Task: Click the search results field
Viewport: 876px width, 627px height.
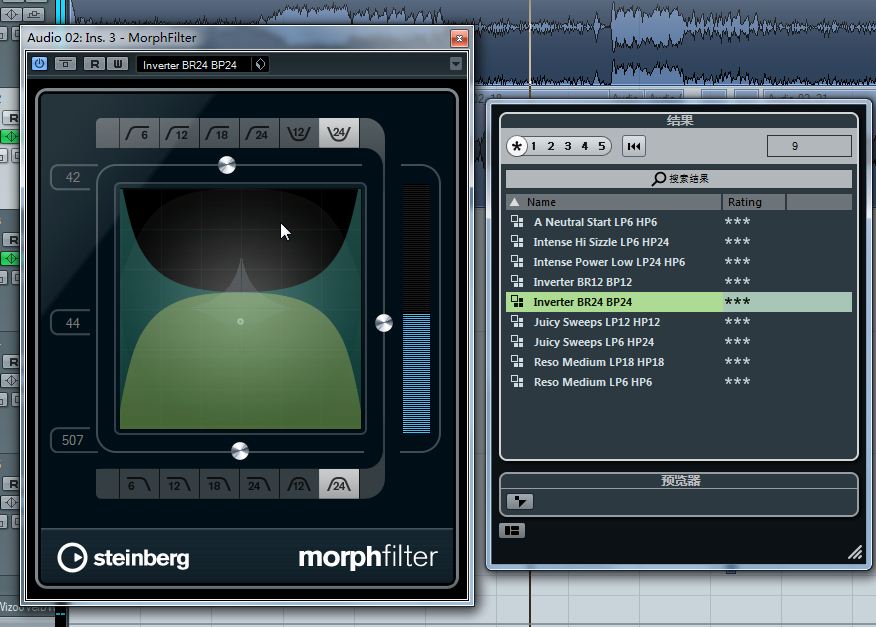Action: tap(679, 179)
